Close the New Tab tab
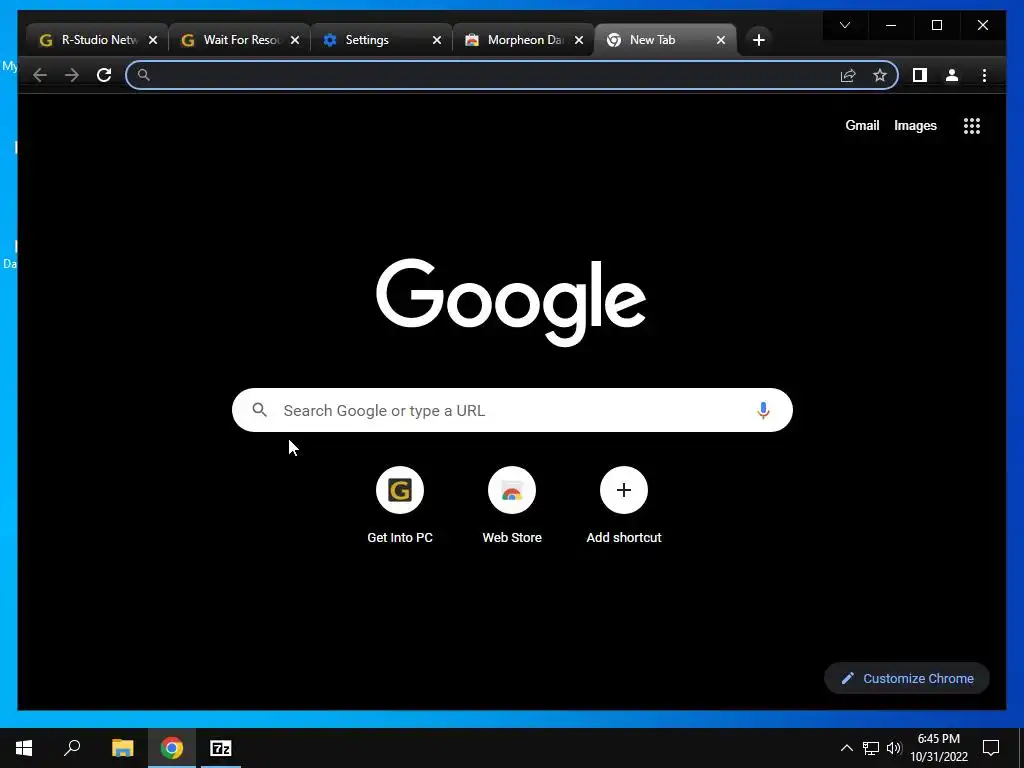 pyautogui.click(x=720, y=40)
